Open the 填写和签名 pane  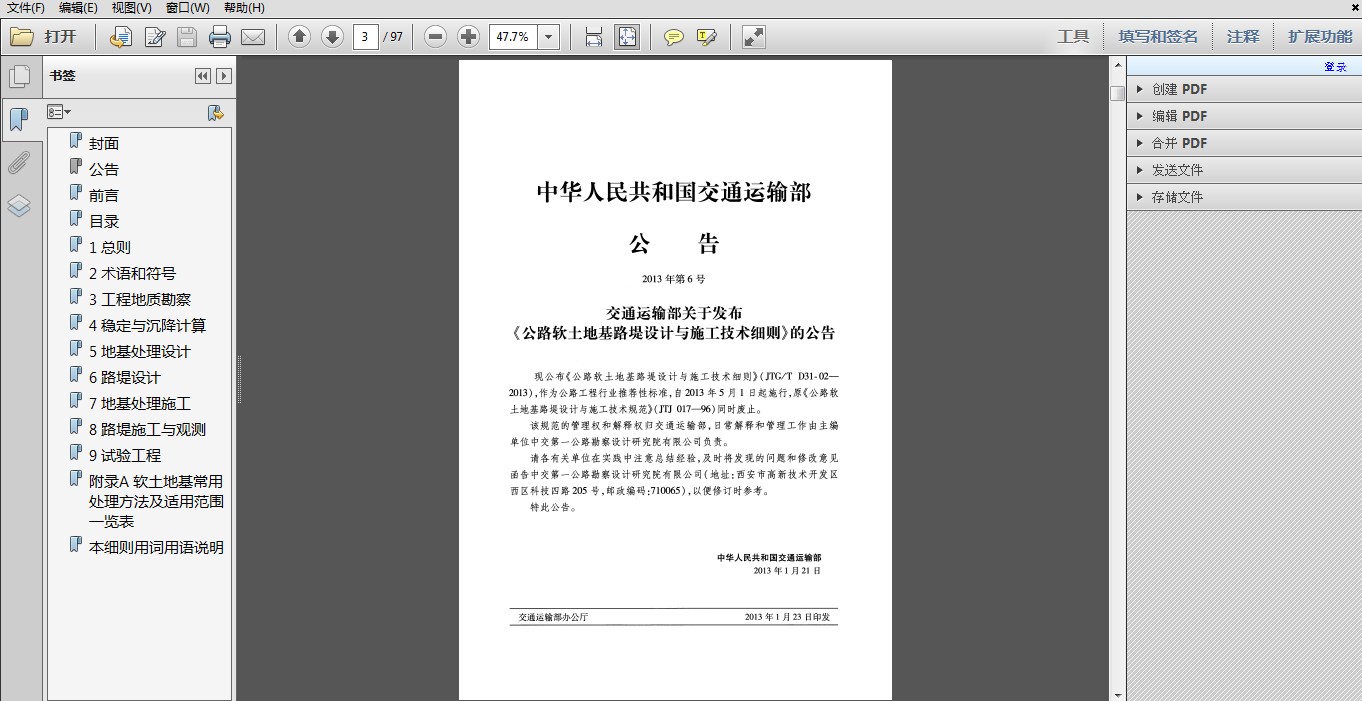[1158, 37]
